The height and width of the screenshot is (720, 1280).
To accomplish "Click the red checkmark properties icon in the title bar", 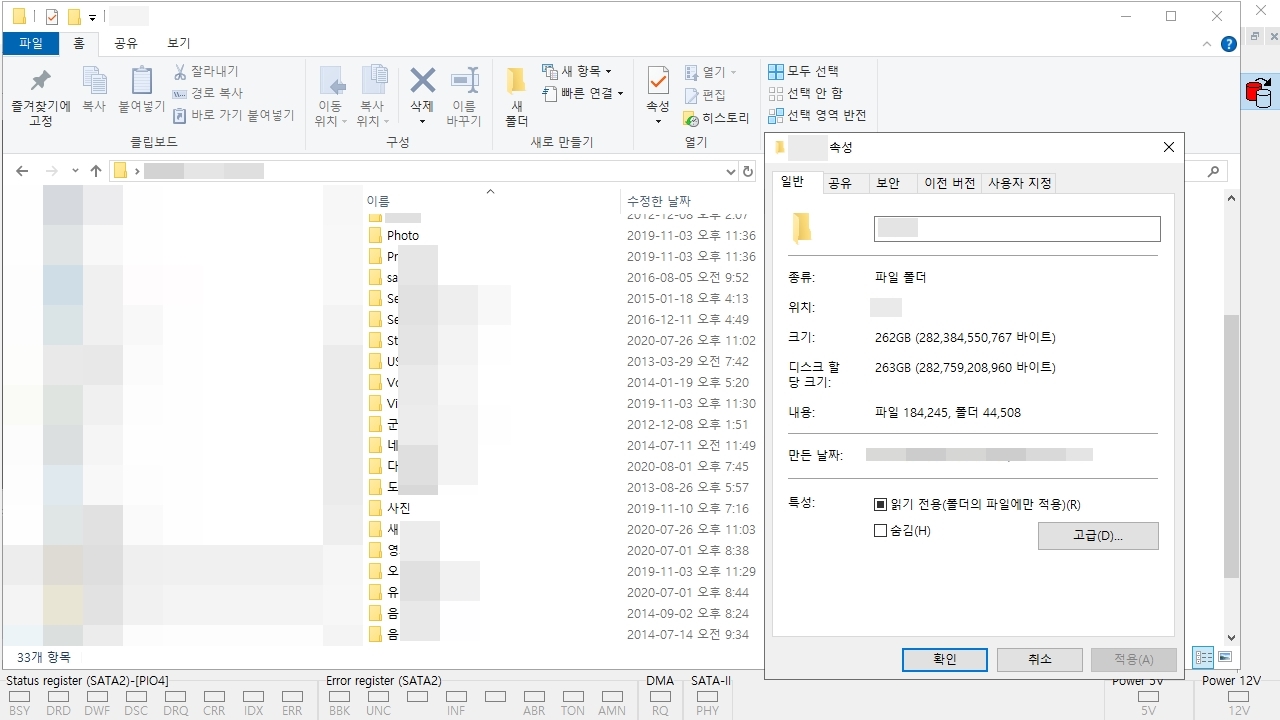I will [52, 17].
